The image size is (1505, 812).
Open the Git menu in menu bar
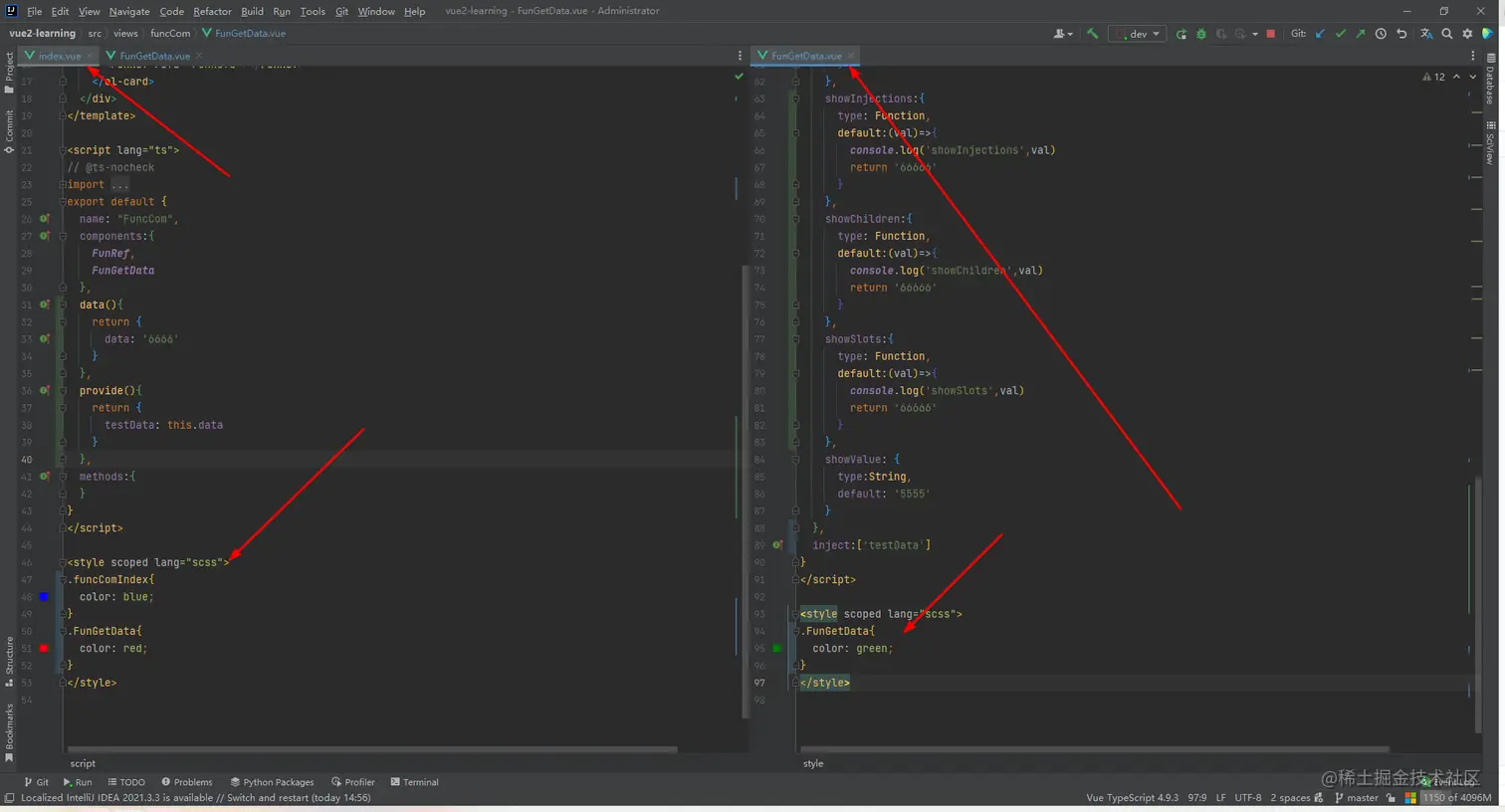[x=341, y=11]
